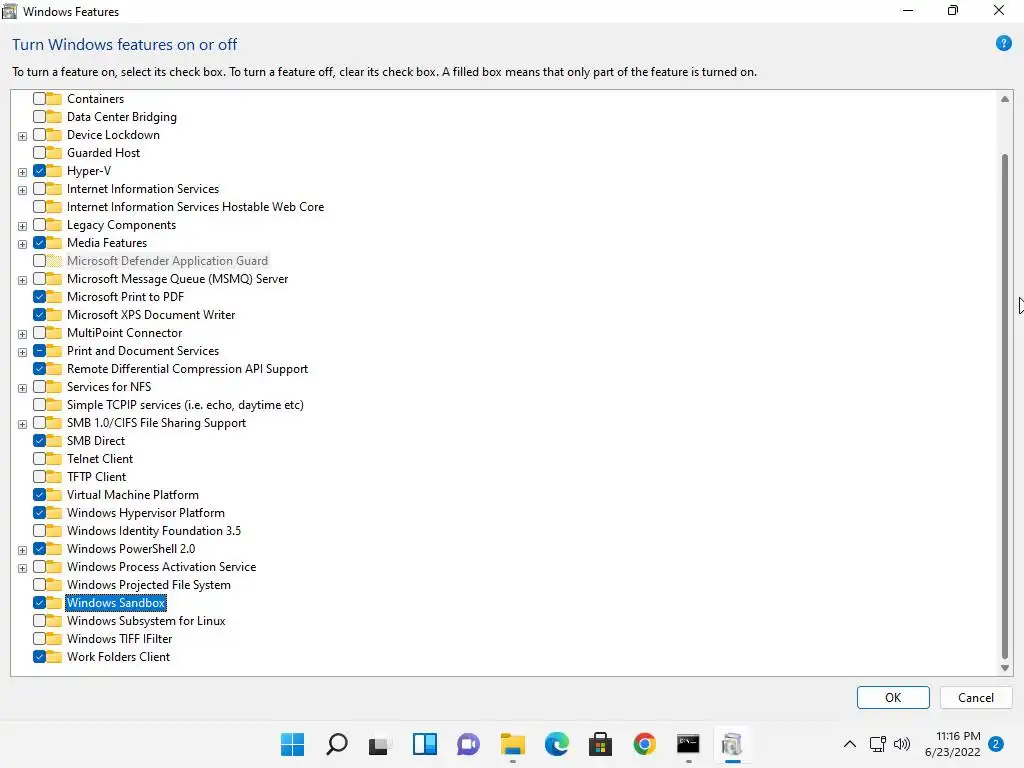Click the Hyper-V folder icon
Image resolution: width=1024 pixels, height=768 pixels.
pyautogui.click(x=54, y=170)
